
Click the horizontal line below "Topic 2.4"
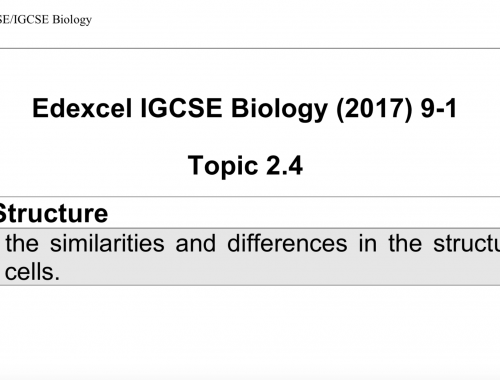pos(250,197)
